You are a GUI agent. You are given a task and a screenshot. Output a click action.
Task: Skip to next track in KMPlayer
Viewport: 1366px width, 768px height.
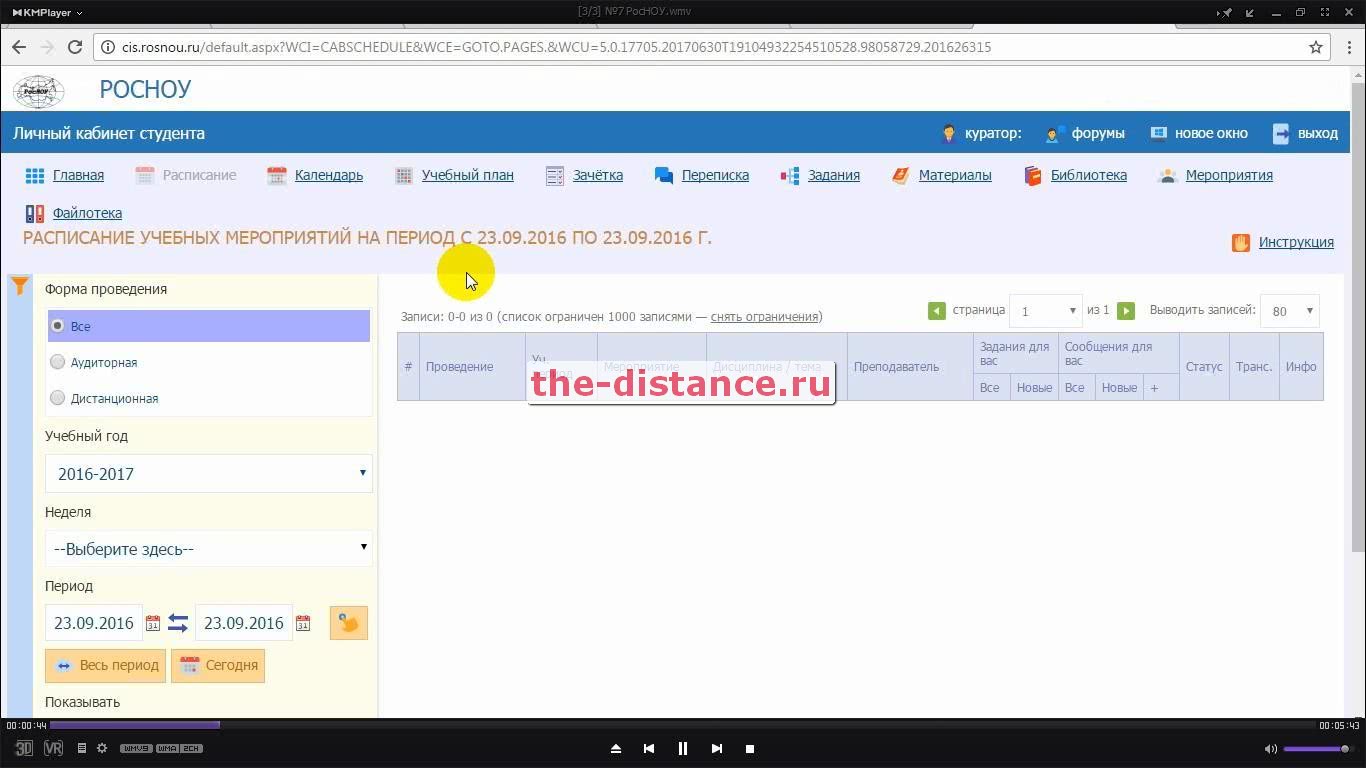point(716,748)
